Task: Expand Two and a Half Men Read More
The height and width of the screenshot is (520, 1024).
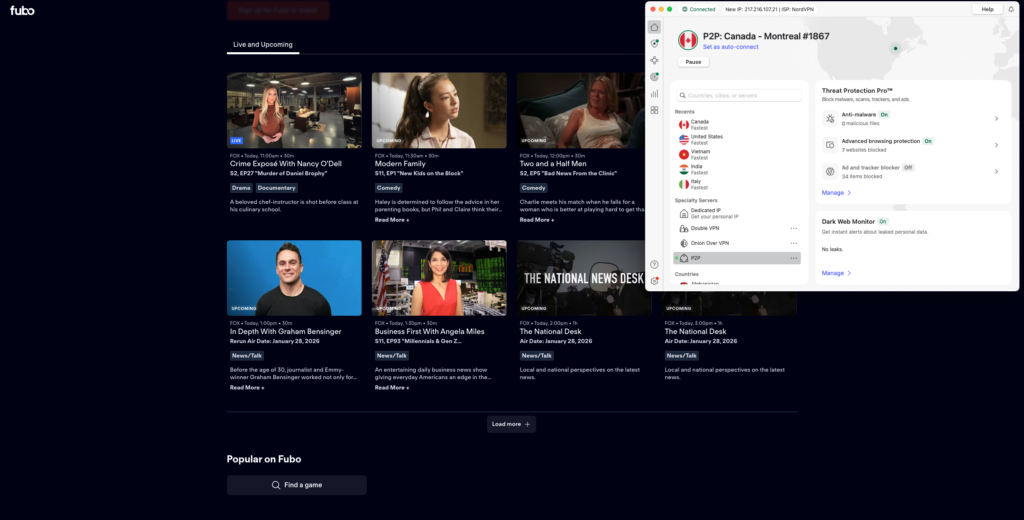Action: [x=537, y=220]
